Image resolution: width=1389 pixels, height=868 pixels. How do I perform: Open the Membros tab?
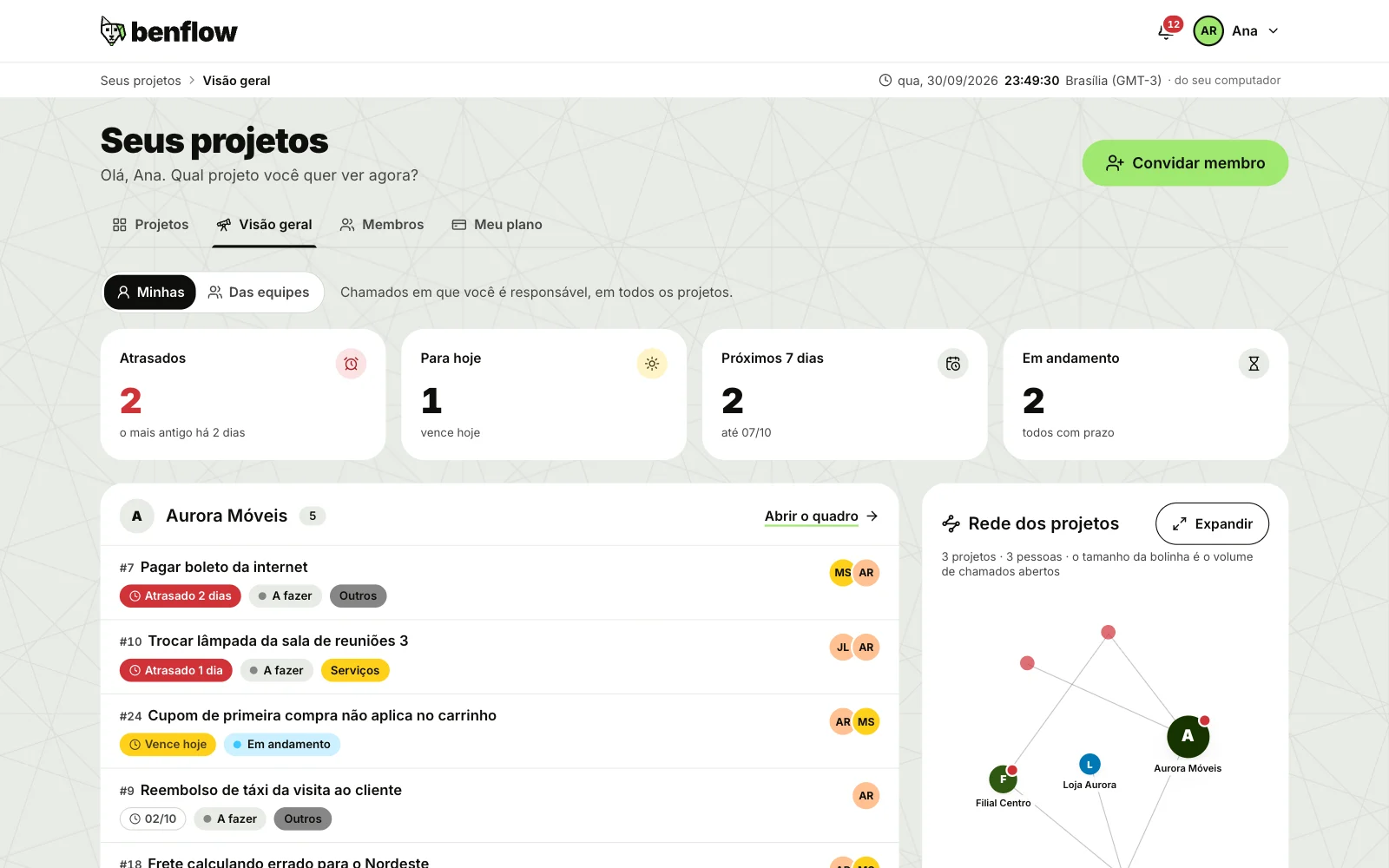click(x=381, y=225)
